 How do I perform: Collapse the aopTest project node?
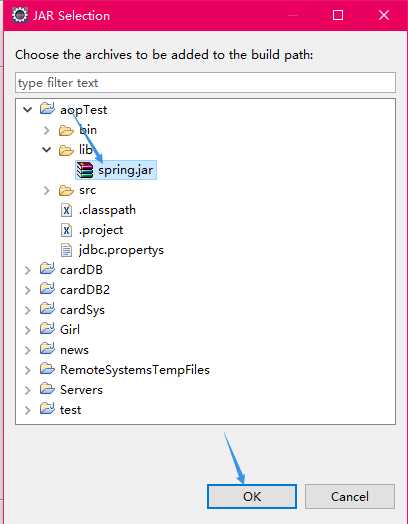click(28, 109)
